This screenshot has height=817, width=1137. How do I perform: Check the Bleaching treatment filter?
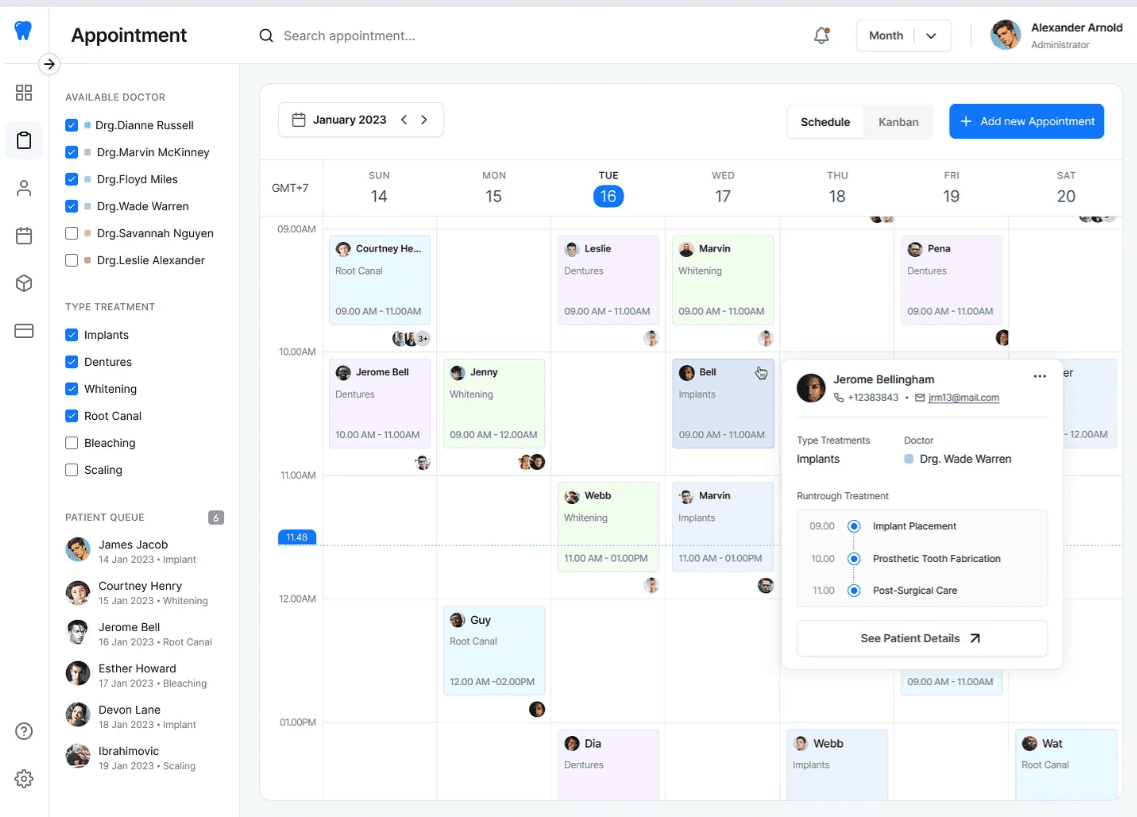point(71,443)
